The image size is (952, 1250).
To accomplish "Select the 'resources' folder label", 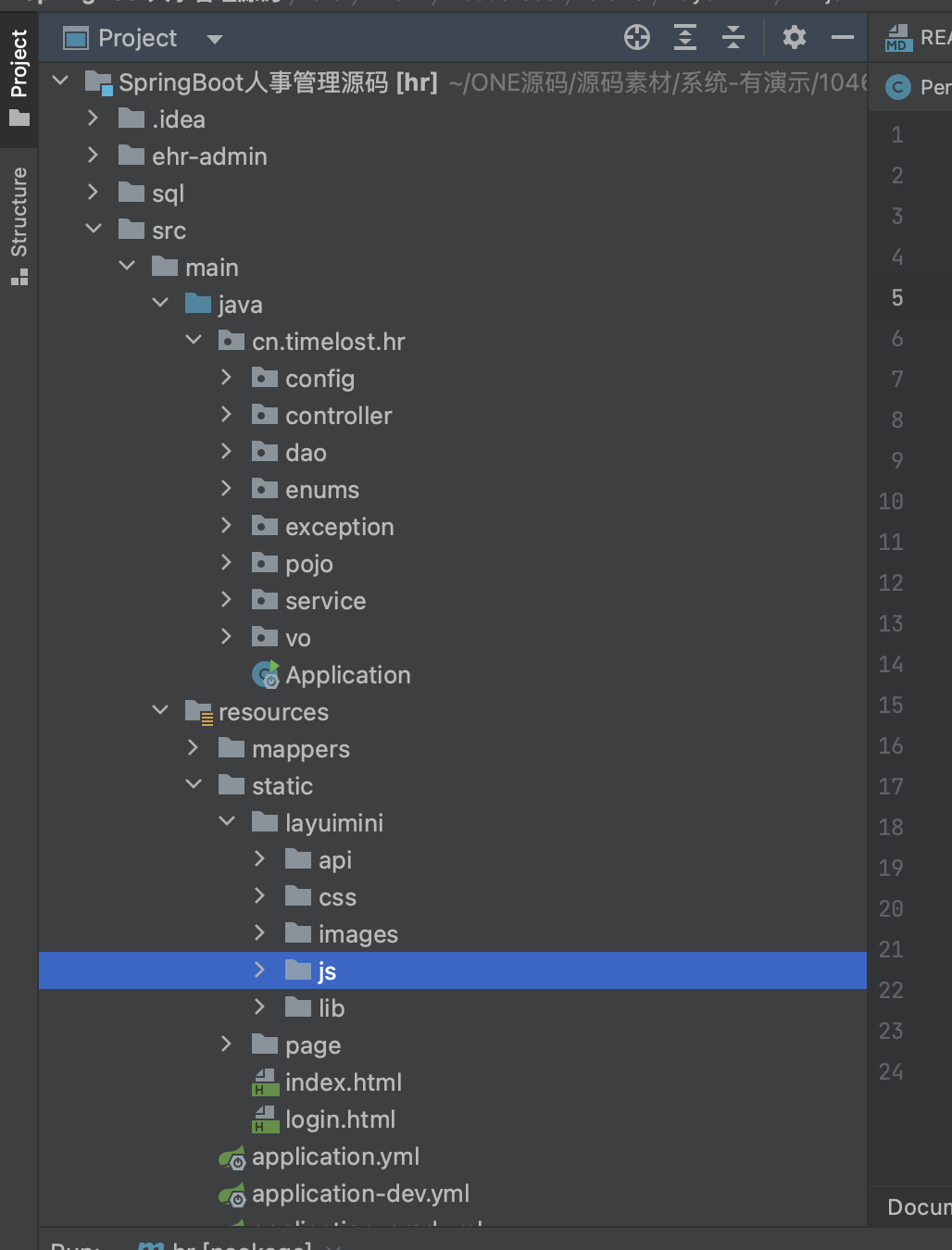I will [x=273, y=712].
